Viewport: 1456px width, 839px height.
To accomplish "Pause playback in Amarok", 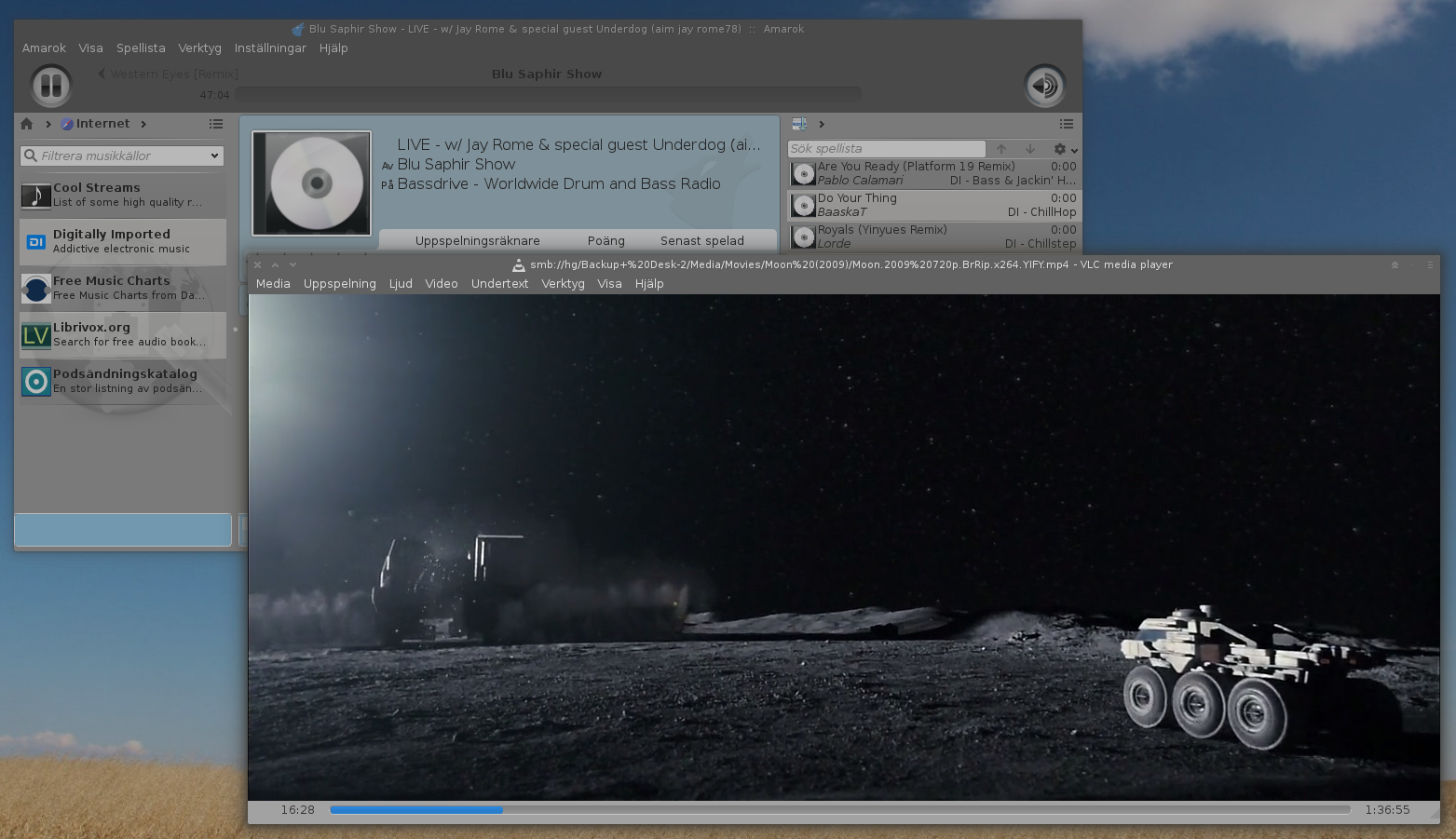I will 51,86.
